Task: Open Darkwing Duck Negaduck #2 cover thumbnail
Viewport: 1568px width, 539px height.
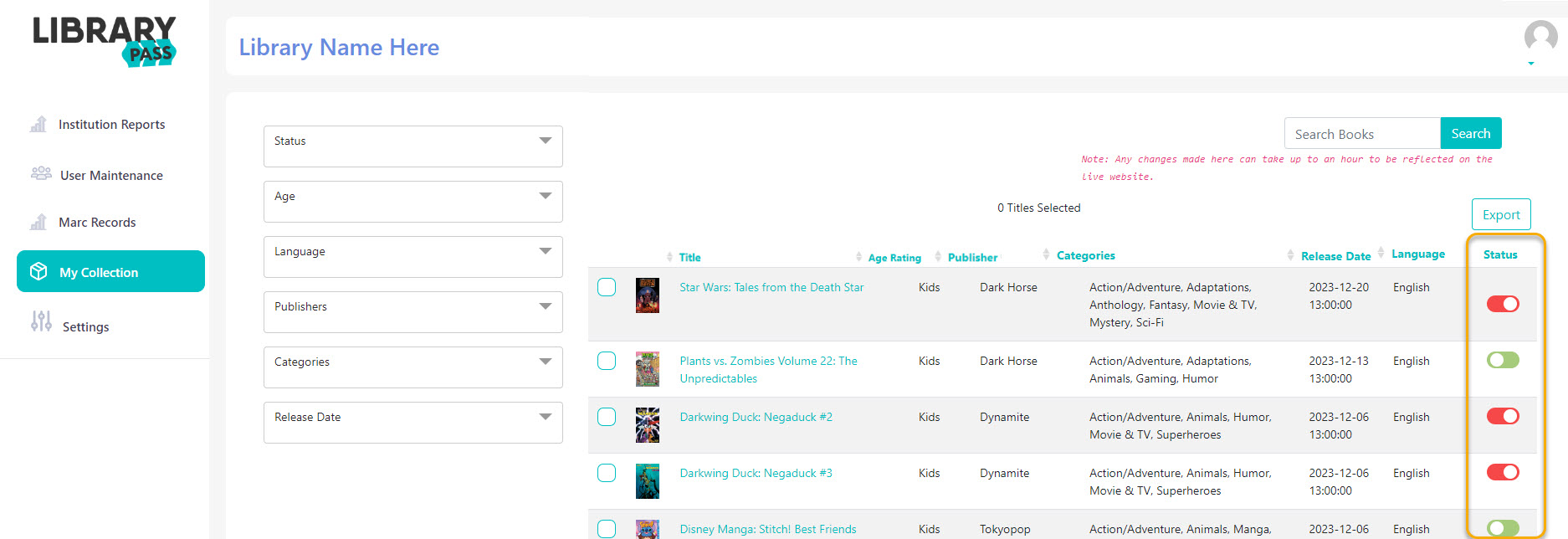Action: (x=648, y=425)
